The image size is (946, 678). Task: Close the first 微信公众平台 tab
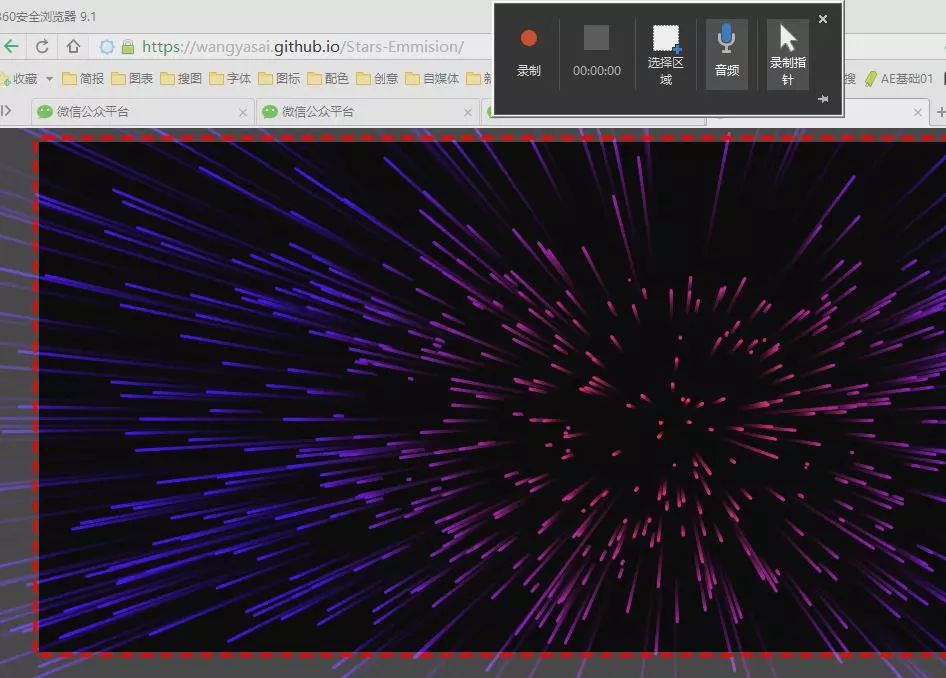pyautogui.click(x=243, y=112)
